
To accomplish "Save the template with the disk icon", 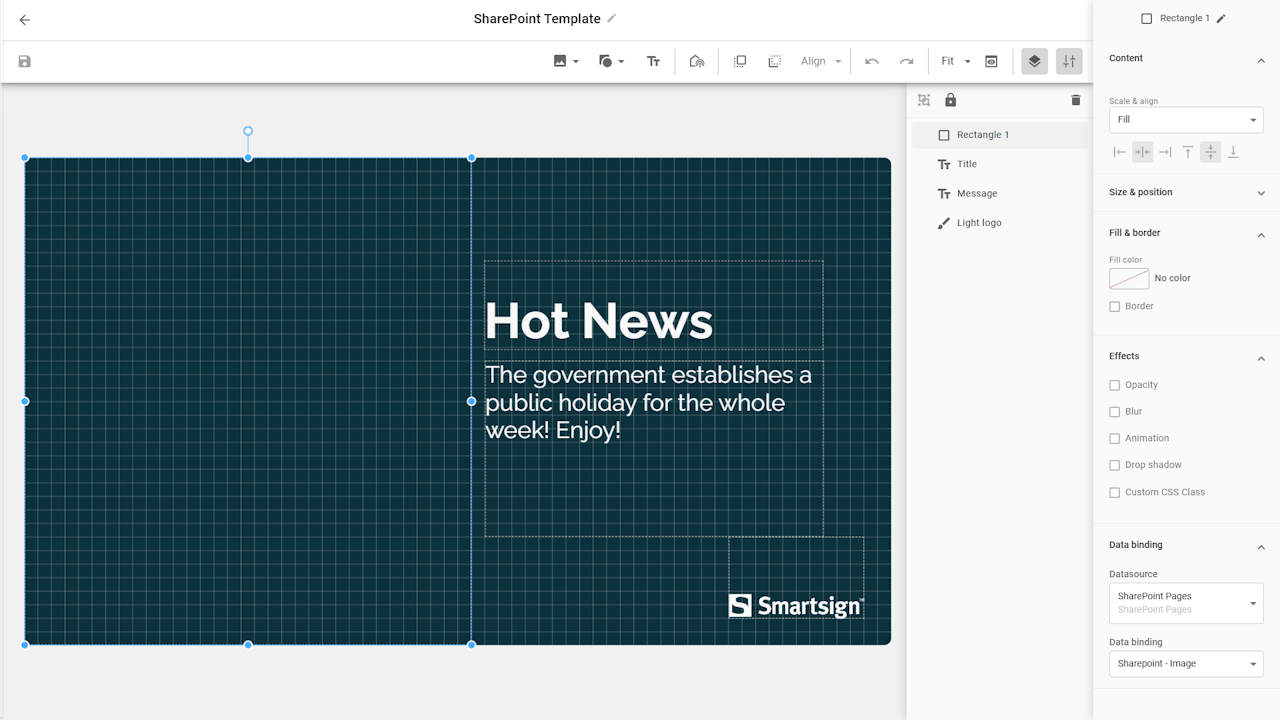I will pyautogui.click(x=25, y=62).
